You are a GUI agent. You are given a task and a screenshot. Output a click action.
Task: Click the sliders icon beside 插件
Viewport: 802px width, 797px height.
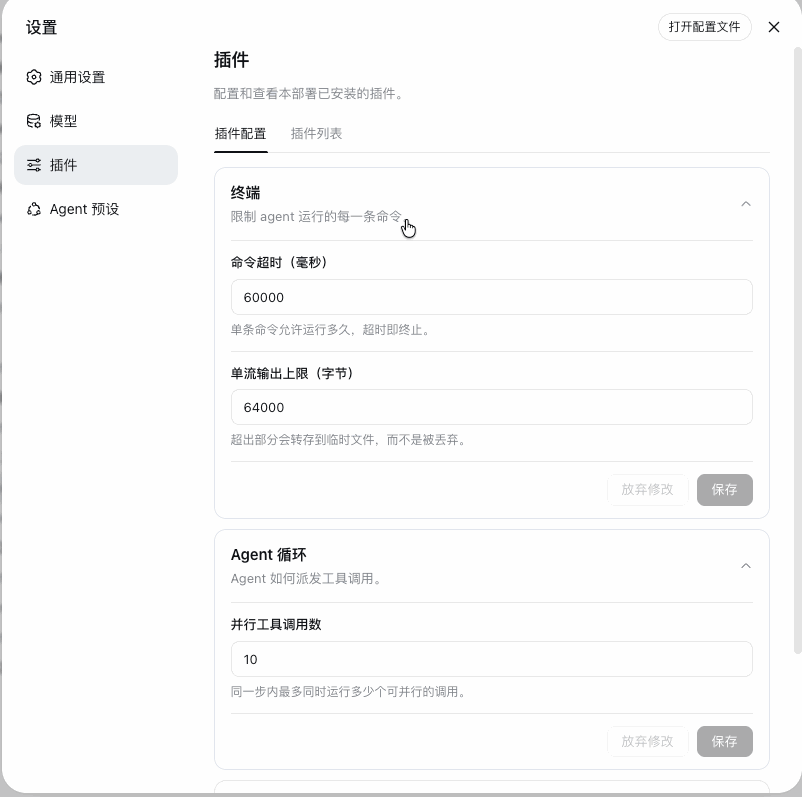pos(34,165)
